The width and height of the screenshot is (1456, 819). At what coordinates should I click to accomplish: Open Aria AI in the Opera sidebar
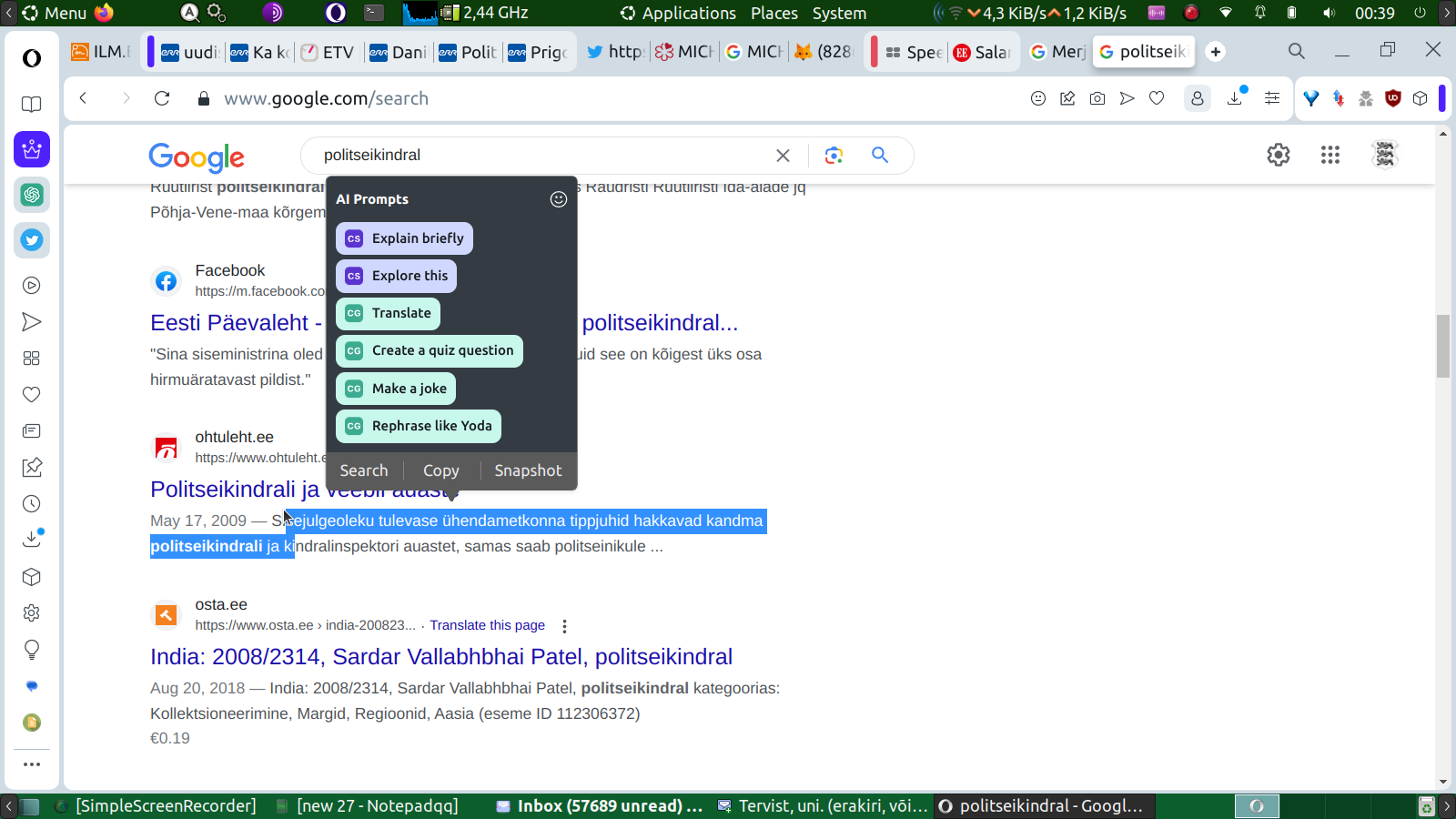coord(32,149)
